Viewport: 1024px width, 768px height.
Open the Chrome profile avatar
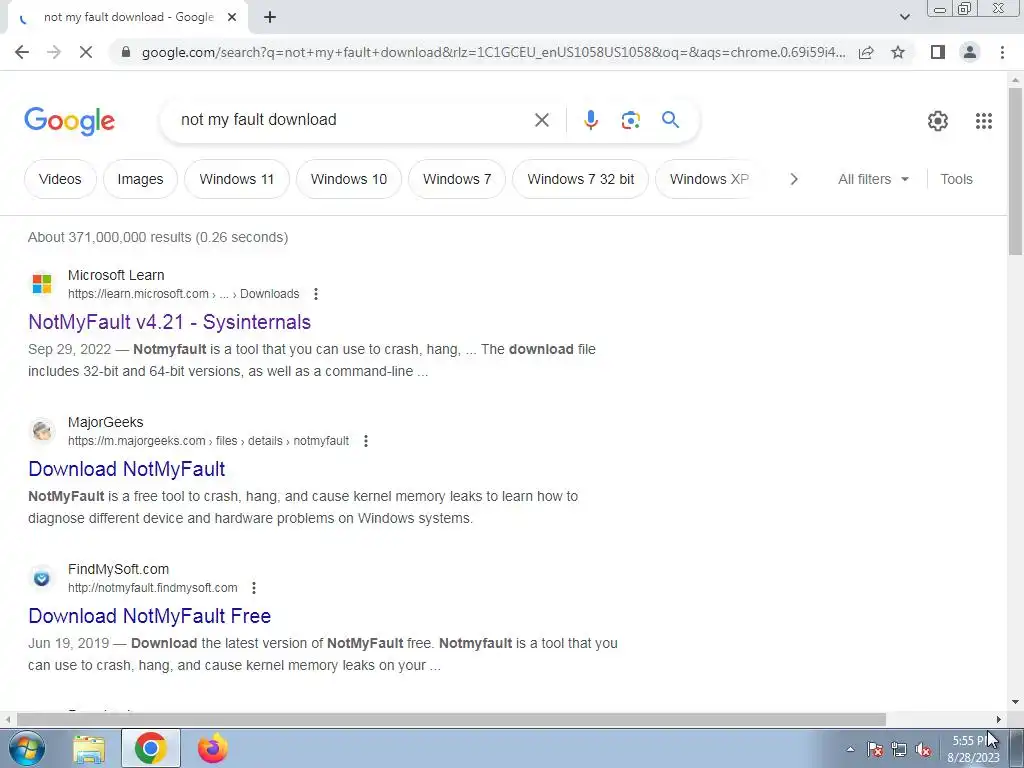(970, 52)
